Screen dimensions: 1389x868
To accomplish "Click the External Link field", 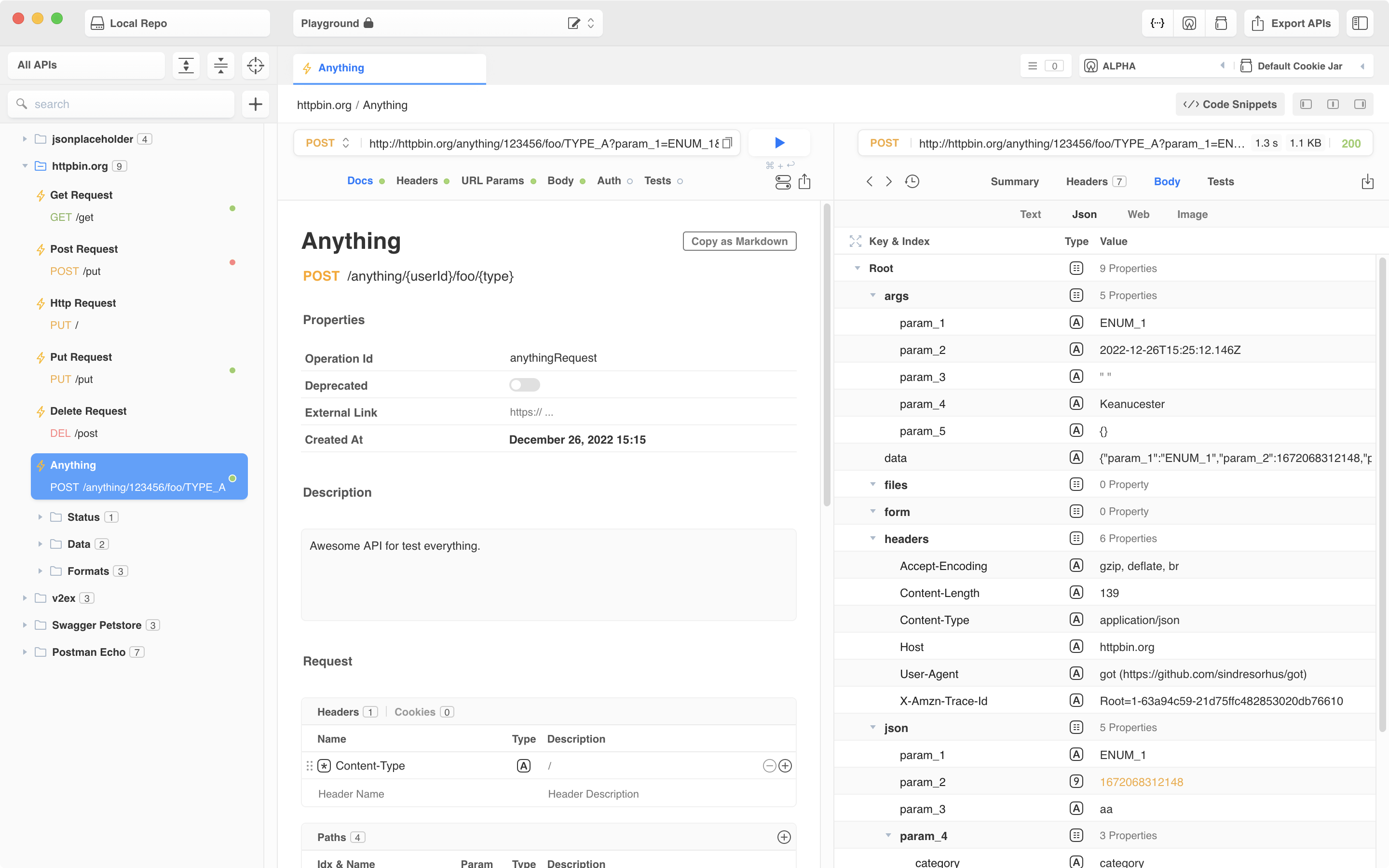I will click(652, 412).
